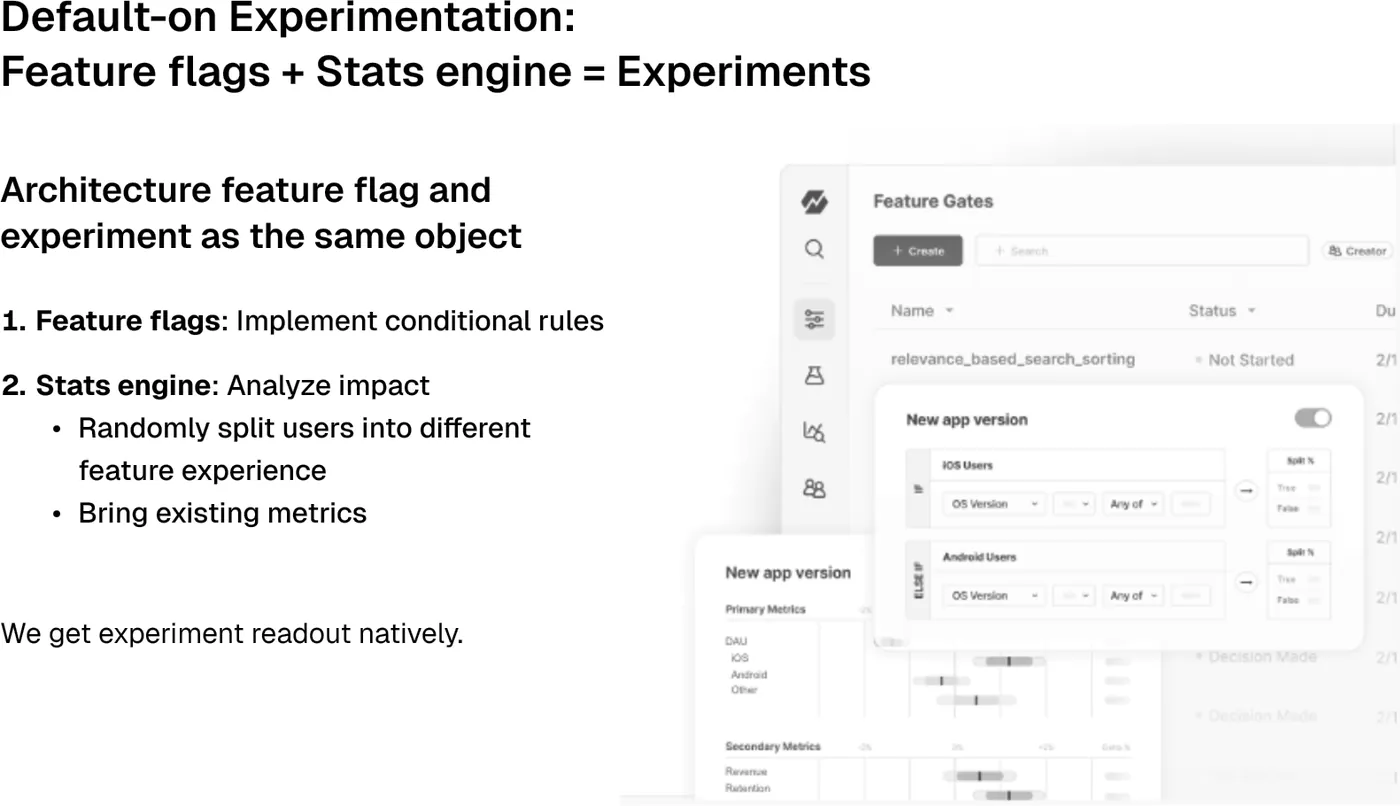1400x806 pixels.
Task: Click the Statsig logo in the sidebar
Action: (814, 202)
